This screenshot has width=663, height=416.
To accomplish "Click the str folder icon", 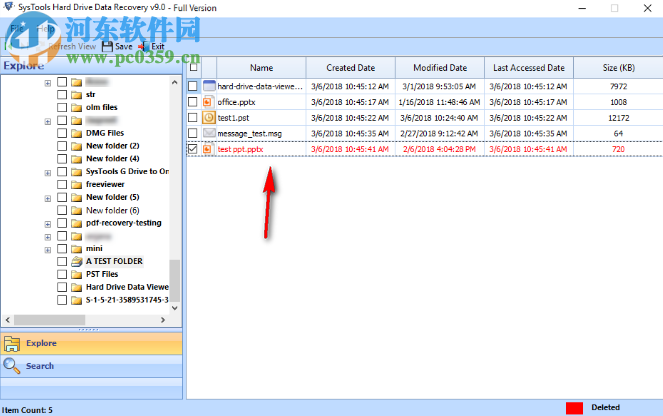I will tap(77, 94).
